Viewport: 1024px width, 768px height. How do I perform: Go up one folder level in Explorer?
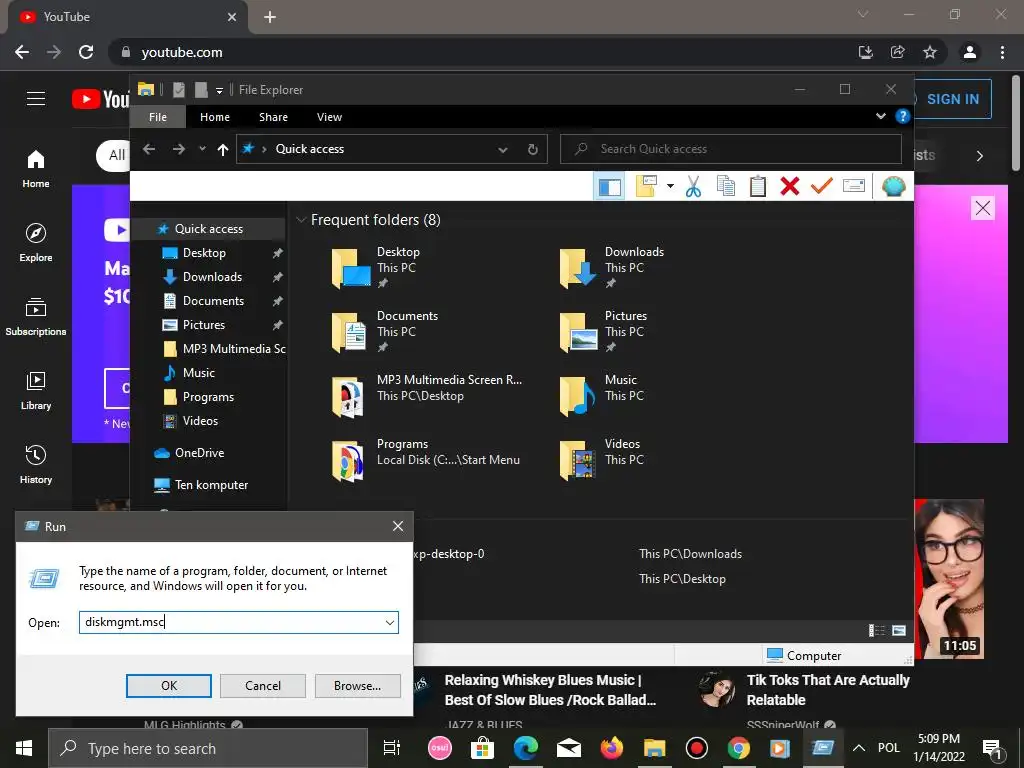(223, 150)
